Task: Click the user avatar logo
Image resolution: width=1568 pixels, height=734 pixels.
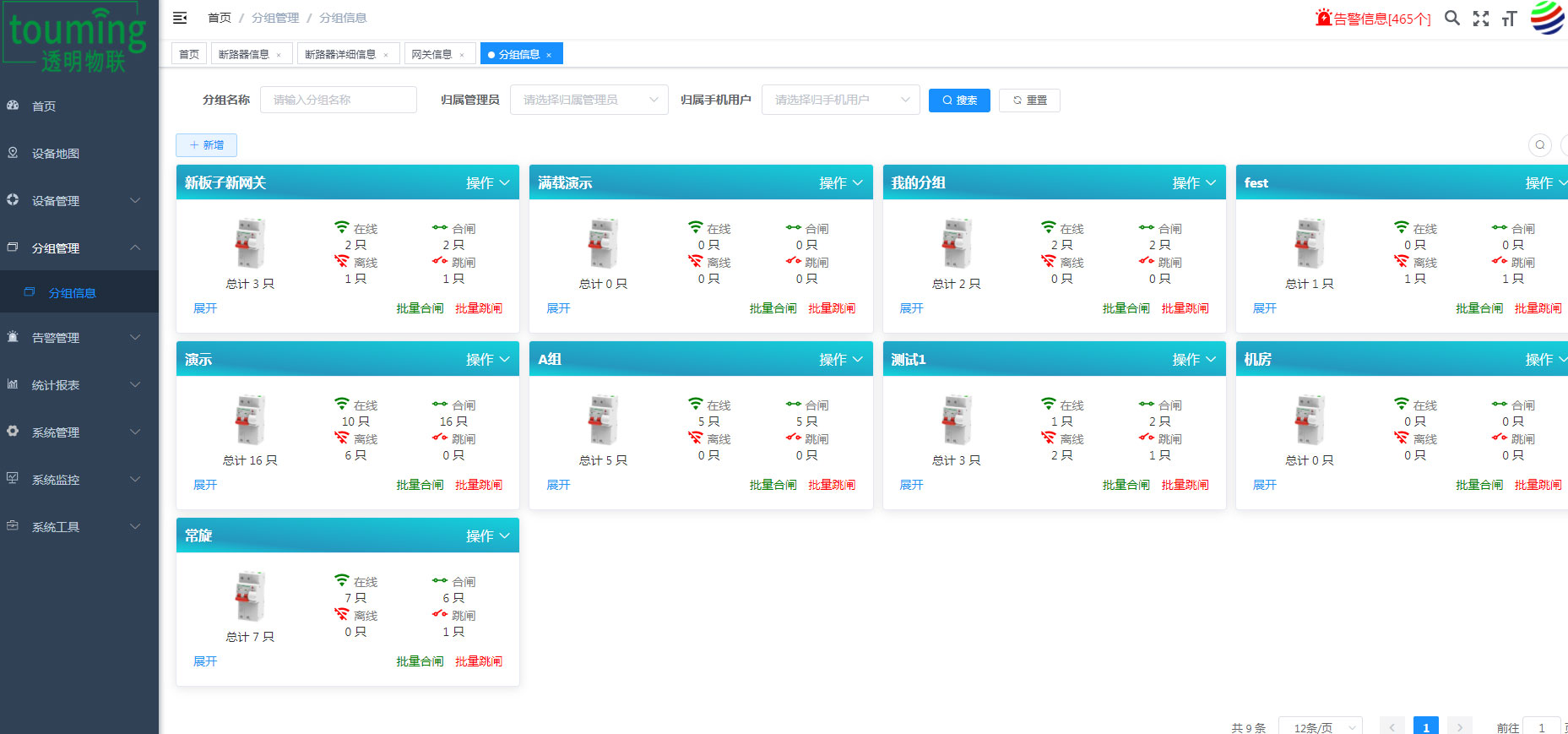Action: coord(1547,18)
